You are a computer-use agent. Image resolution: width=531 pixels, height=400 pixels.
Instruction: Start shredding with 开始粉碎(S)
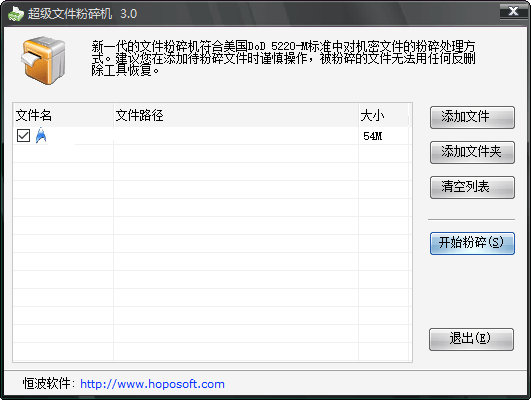click(x=472, y=243)
